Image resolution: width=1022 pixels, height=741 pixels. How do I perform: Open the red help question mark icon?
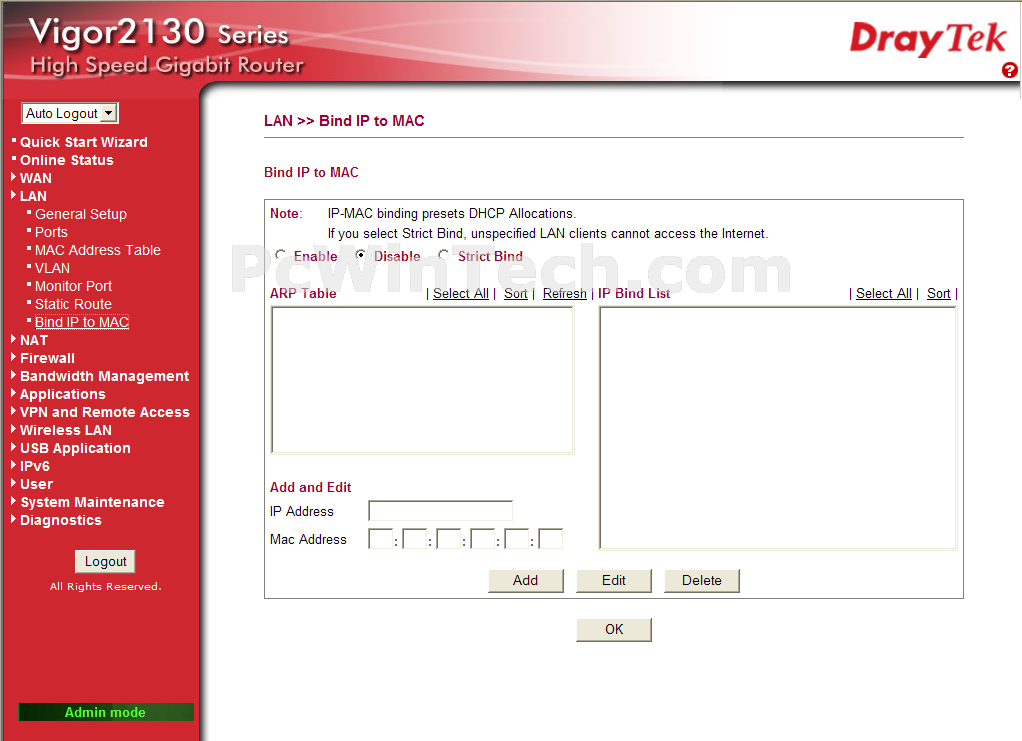click(1009, 70)
